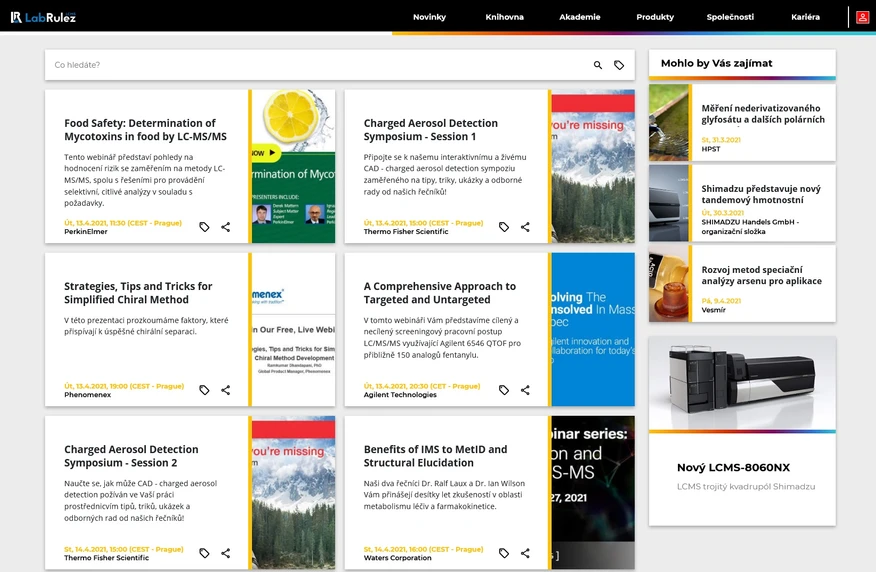Click 'LCMS trojitý kvadrupól Shimadzu' subtitle
This screenshot has height=572, width=876.
(746, 487)
